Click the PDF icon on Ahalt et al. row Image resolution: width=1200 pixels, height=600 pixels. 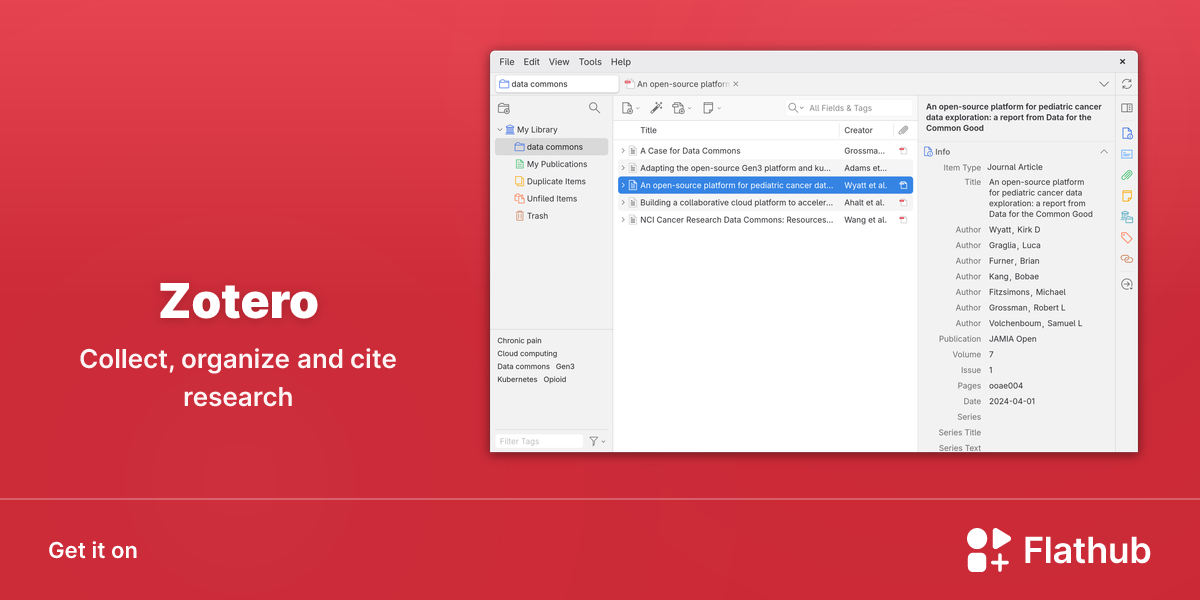click(903, 202)
